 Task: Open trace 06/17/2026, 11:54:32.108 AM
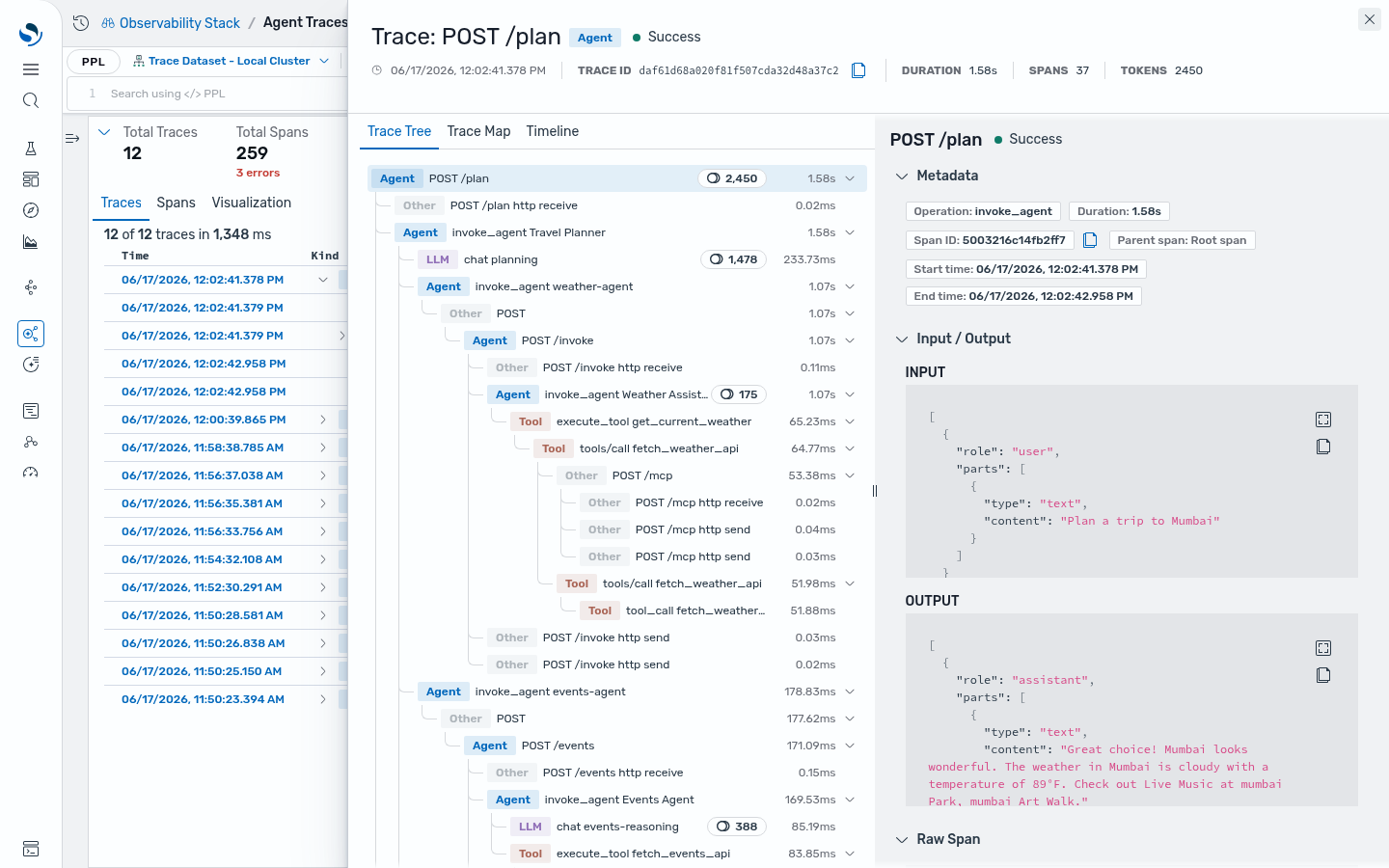(202, 559)
